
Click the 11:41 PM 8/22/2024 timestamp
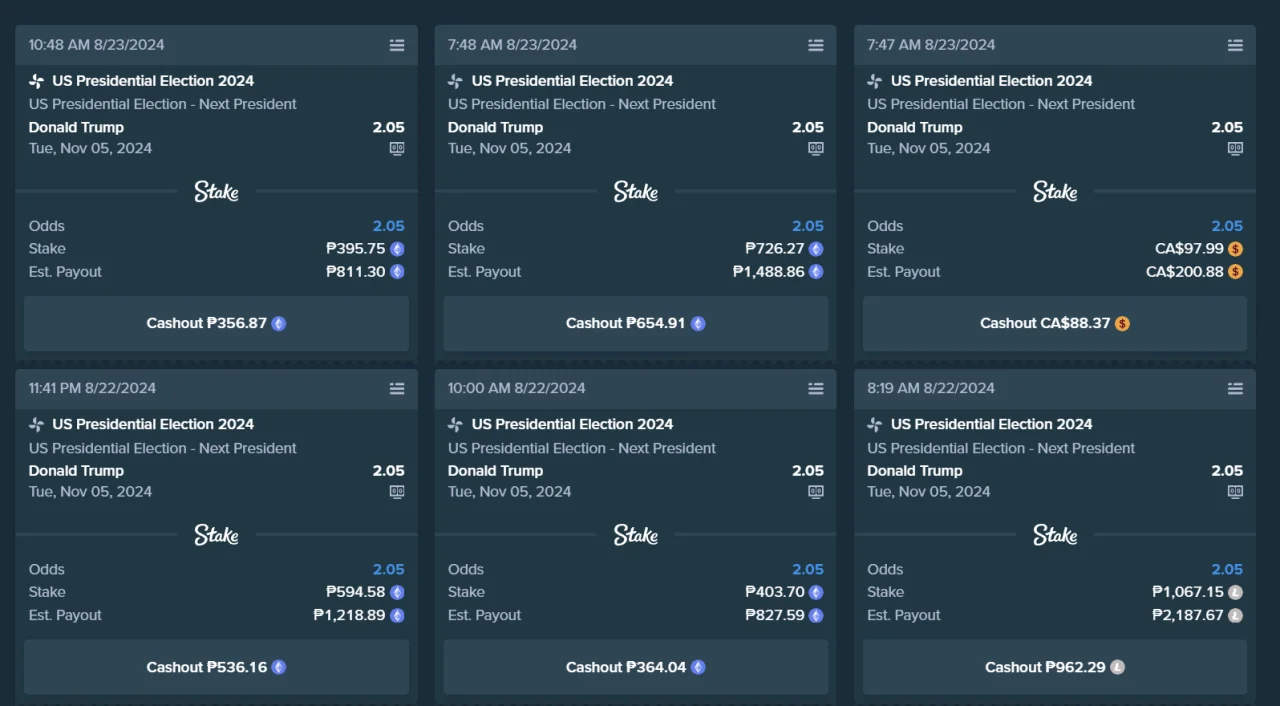coord(93,388)
